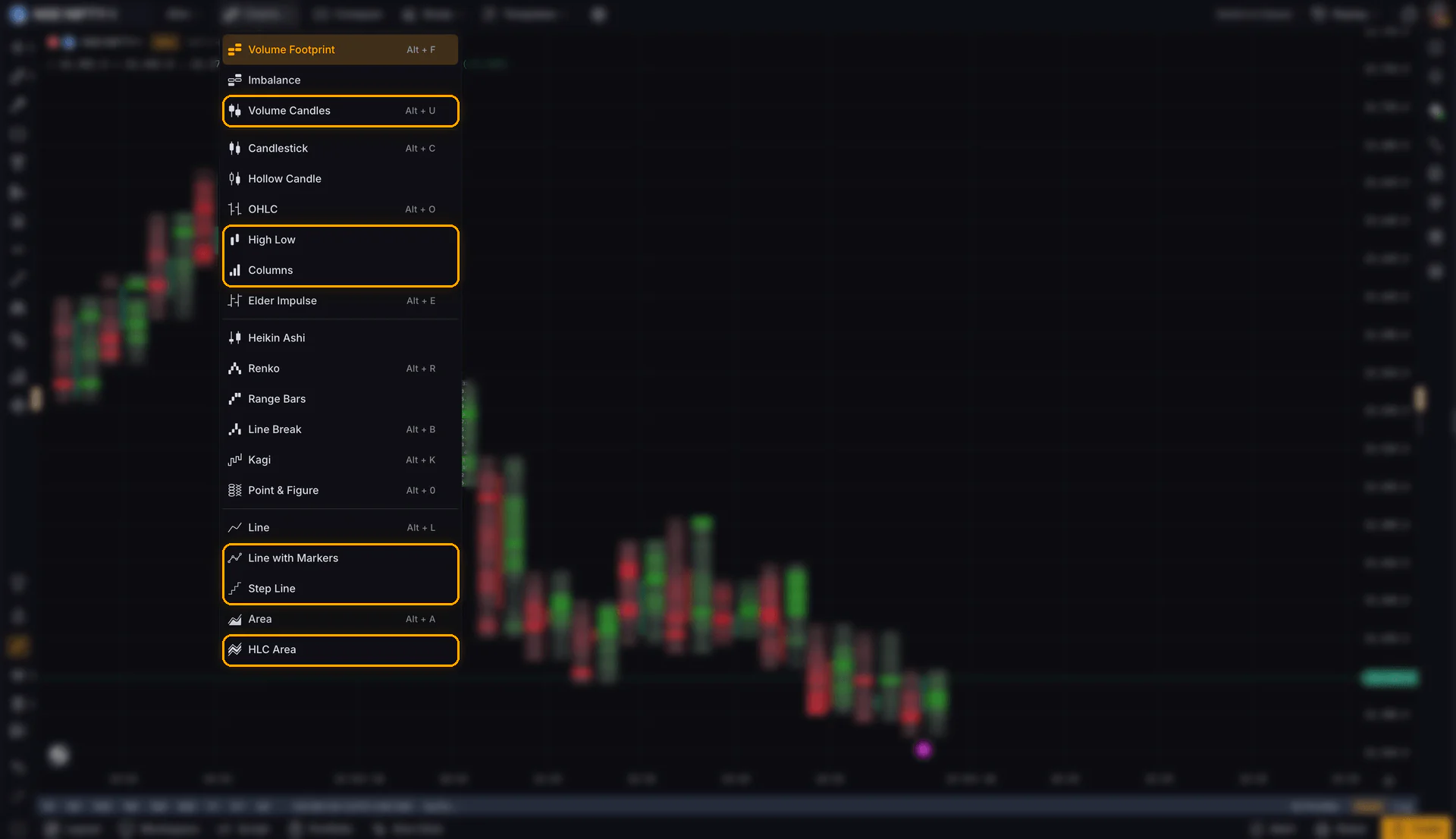Select Candlestick chart type
Viewport: 1456px width, 839px height.
pos(340,148)
